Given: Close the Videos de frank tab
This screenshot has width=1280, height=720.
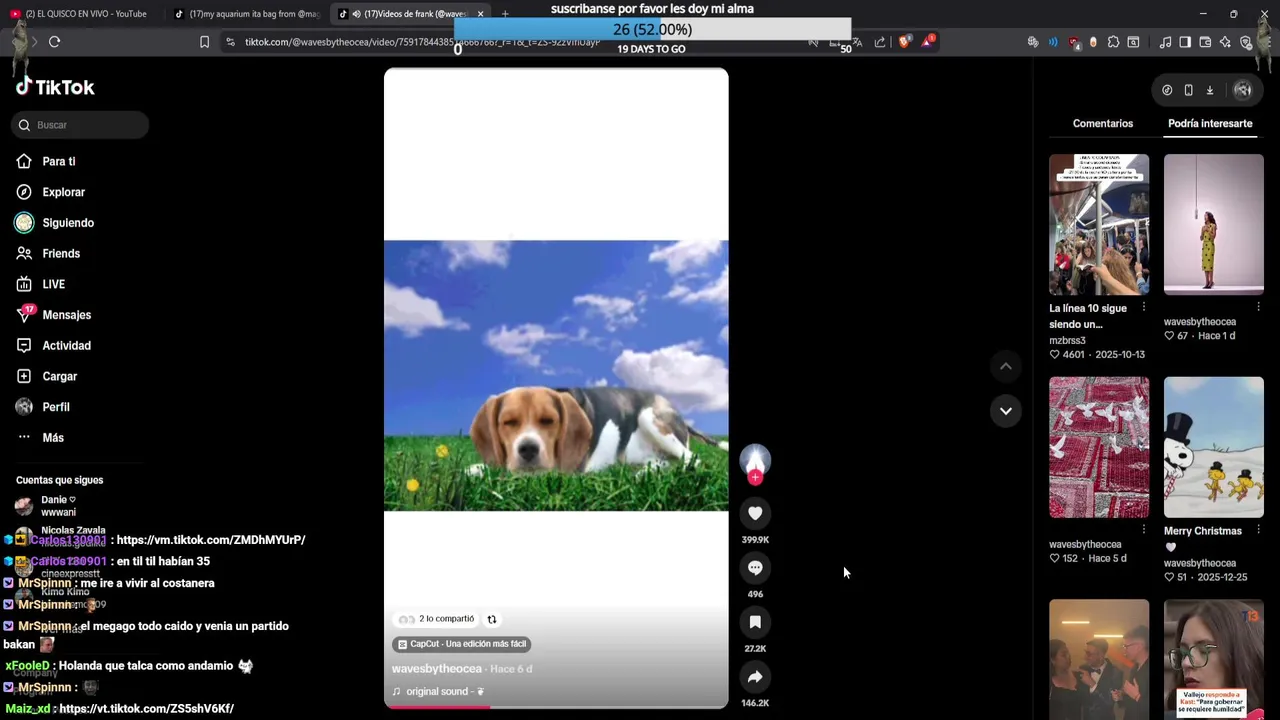Looking at the screenshot, I should (x=481, y=14).
